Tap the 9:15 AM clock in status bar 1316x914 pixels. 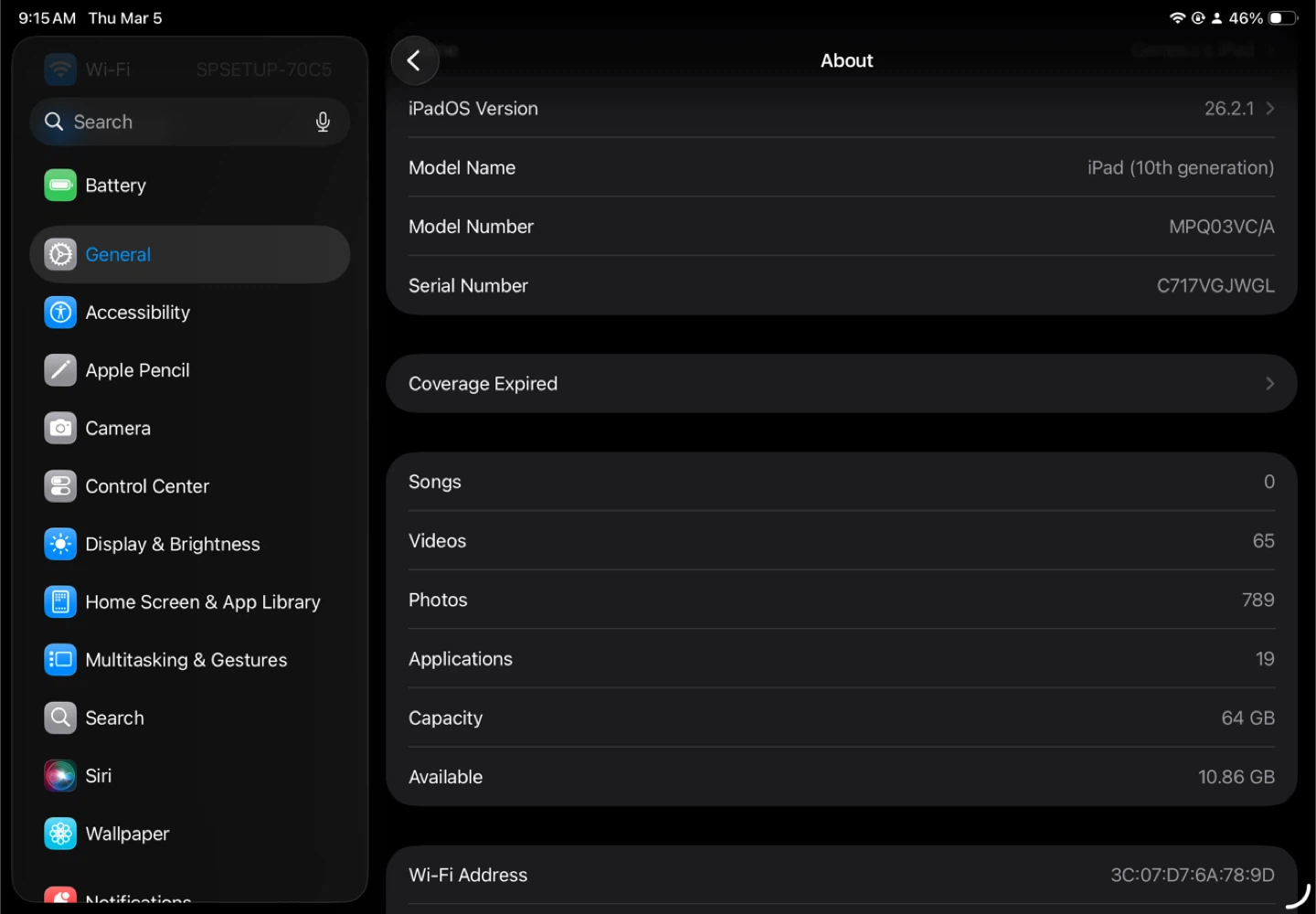coord(48,18)
